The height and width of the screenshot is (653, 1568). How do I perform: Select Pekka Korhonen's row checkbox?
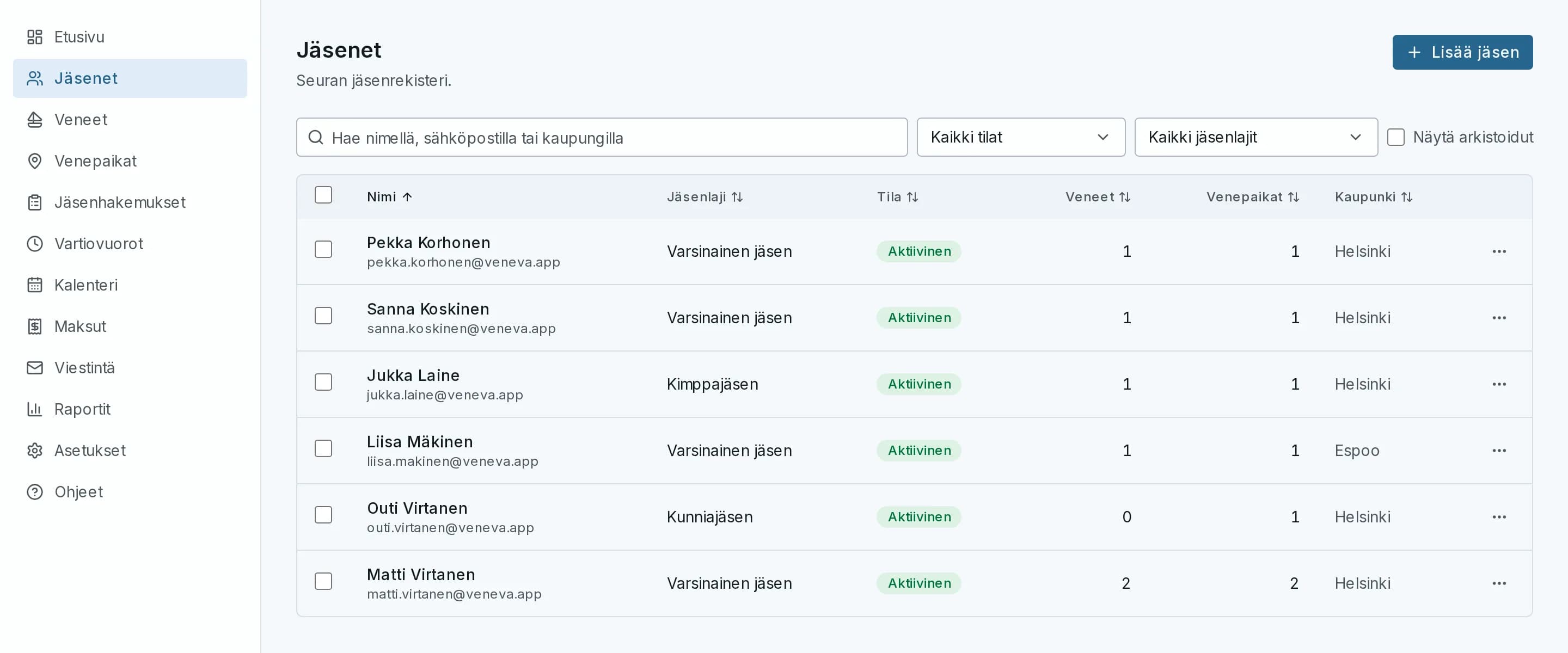(323, 250)
